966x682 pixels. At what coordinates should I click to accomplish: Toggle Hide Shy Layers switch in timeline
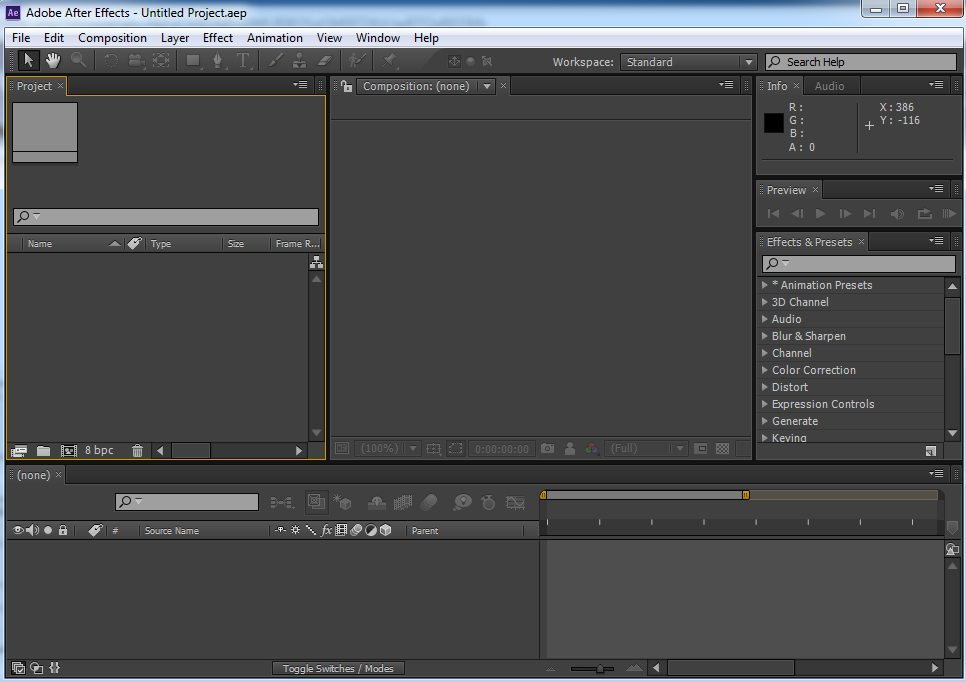[376, 503]
